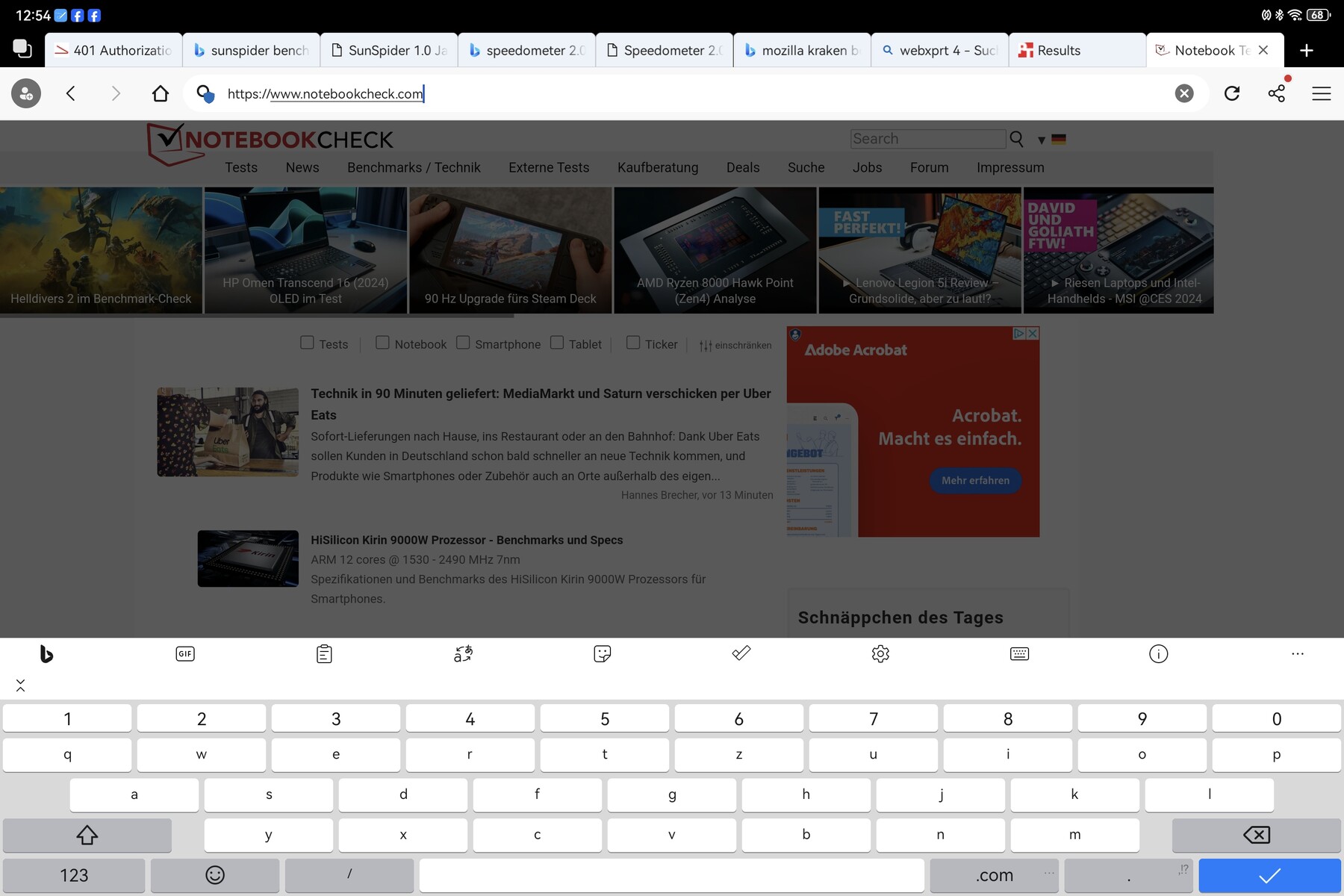
Task: Tap the share icon in the toolbar
Action: click(1277, 93)
